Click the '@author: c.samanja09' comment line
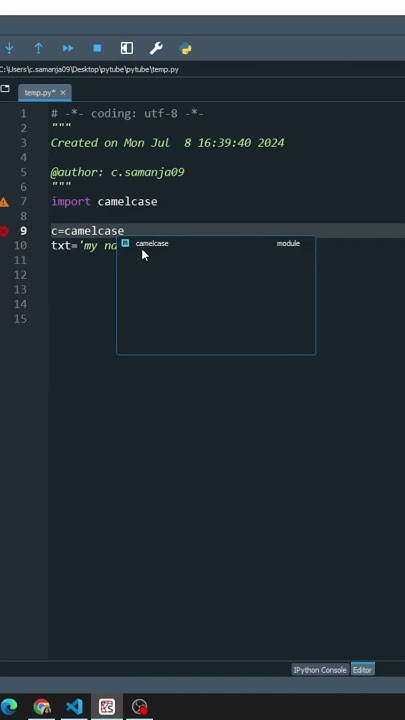Viewport: 405px width, 720px height. [x=118, y=172]
